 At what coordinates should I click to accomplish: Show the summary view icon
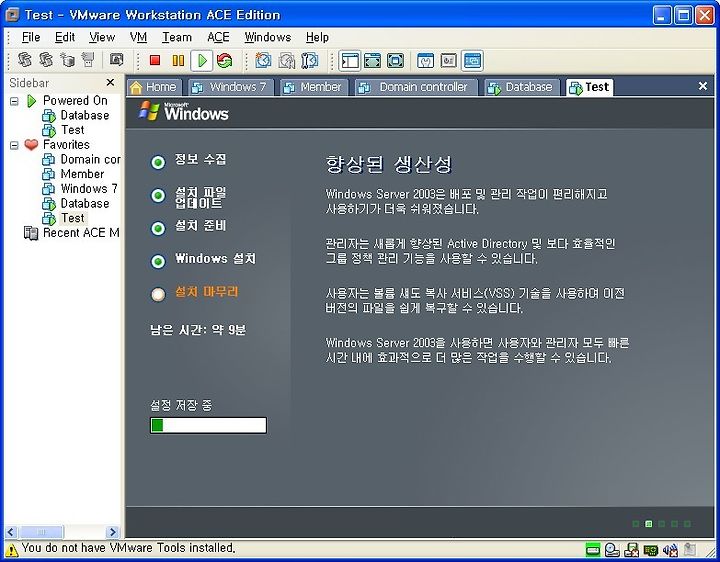(x=426, y=60)
